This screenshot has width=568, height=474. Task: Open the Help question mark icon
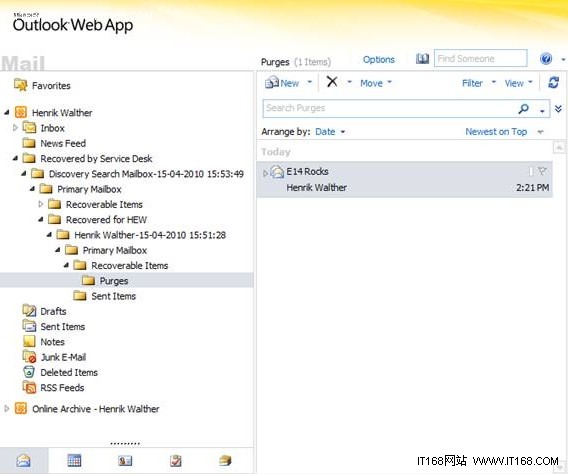pyautogui.click(x=546, y=59)
